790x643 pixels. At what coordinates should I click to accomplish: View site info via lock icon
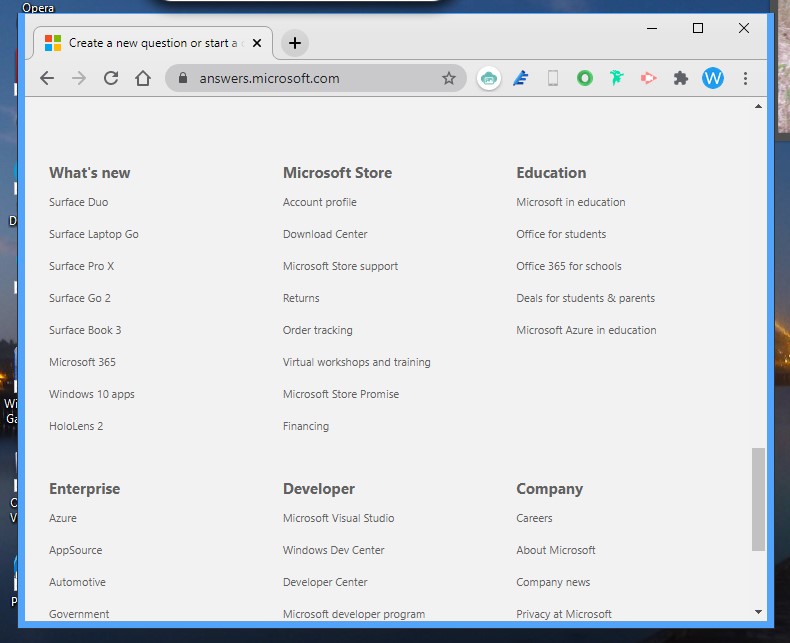[183, 78]
